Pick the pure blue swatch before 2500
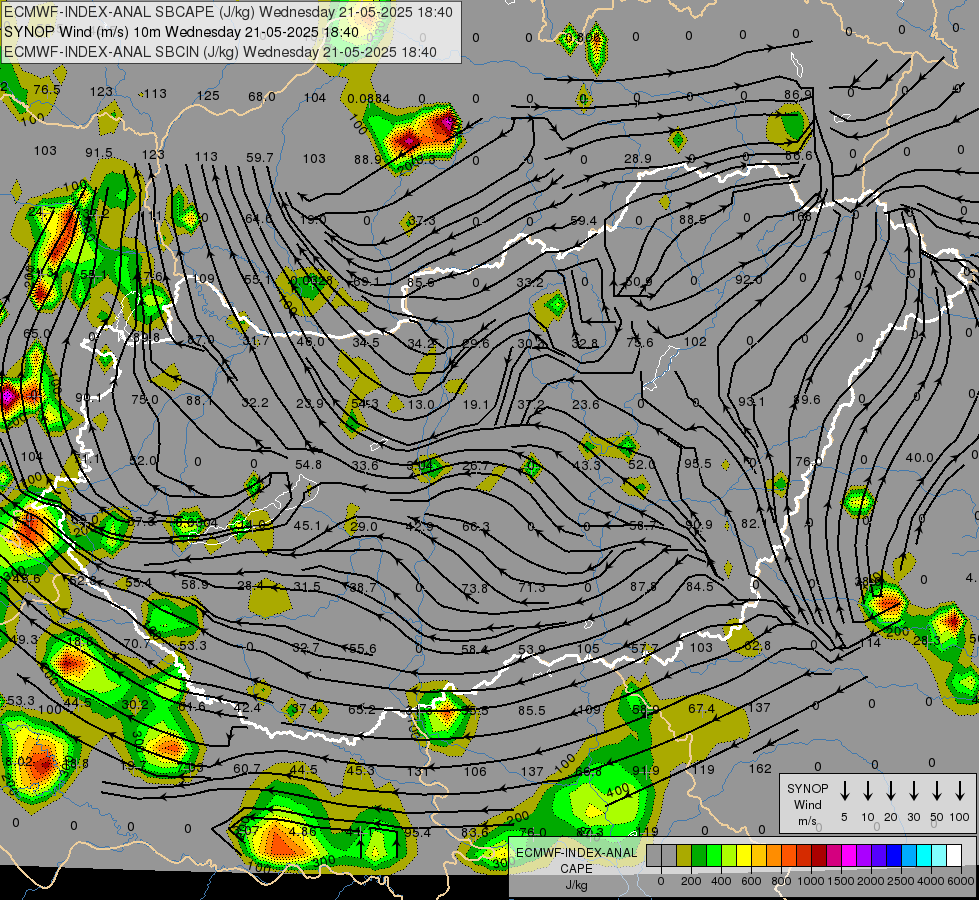This screenshot has height=900, width=979. 893,856
